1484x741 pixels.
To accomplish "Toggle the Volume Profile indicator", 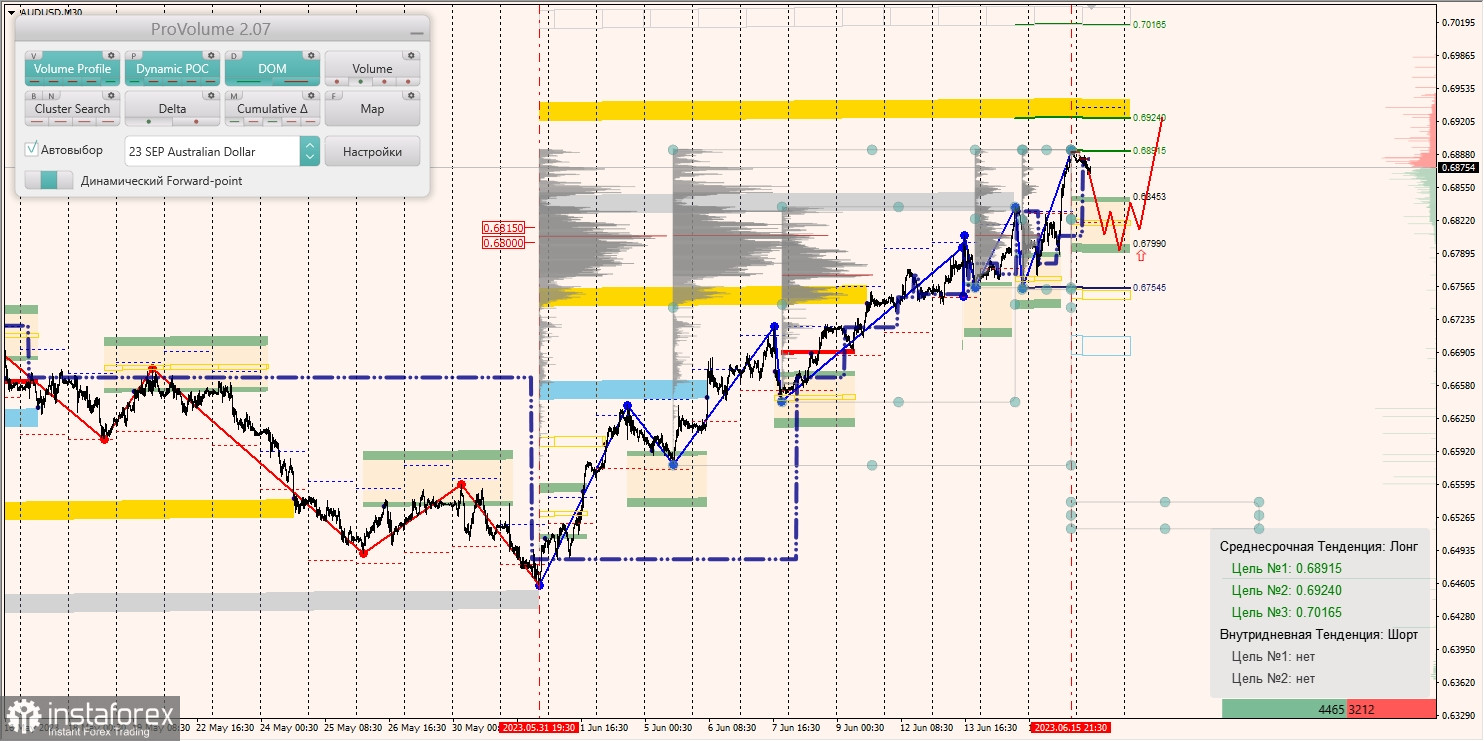I will click(72, 69).
